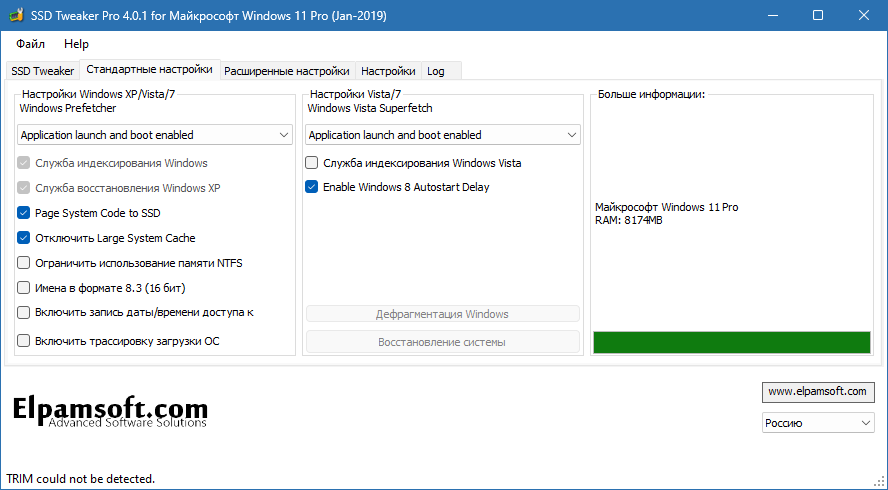
Task: Click the Больше информации heading
Action: [x=651, y=95]
